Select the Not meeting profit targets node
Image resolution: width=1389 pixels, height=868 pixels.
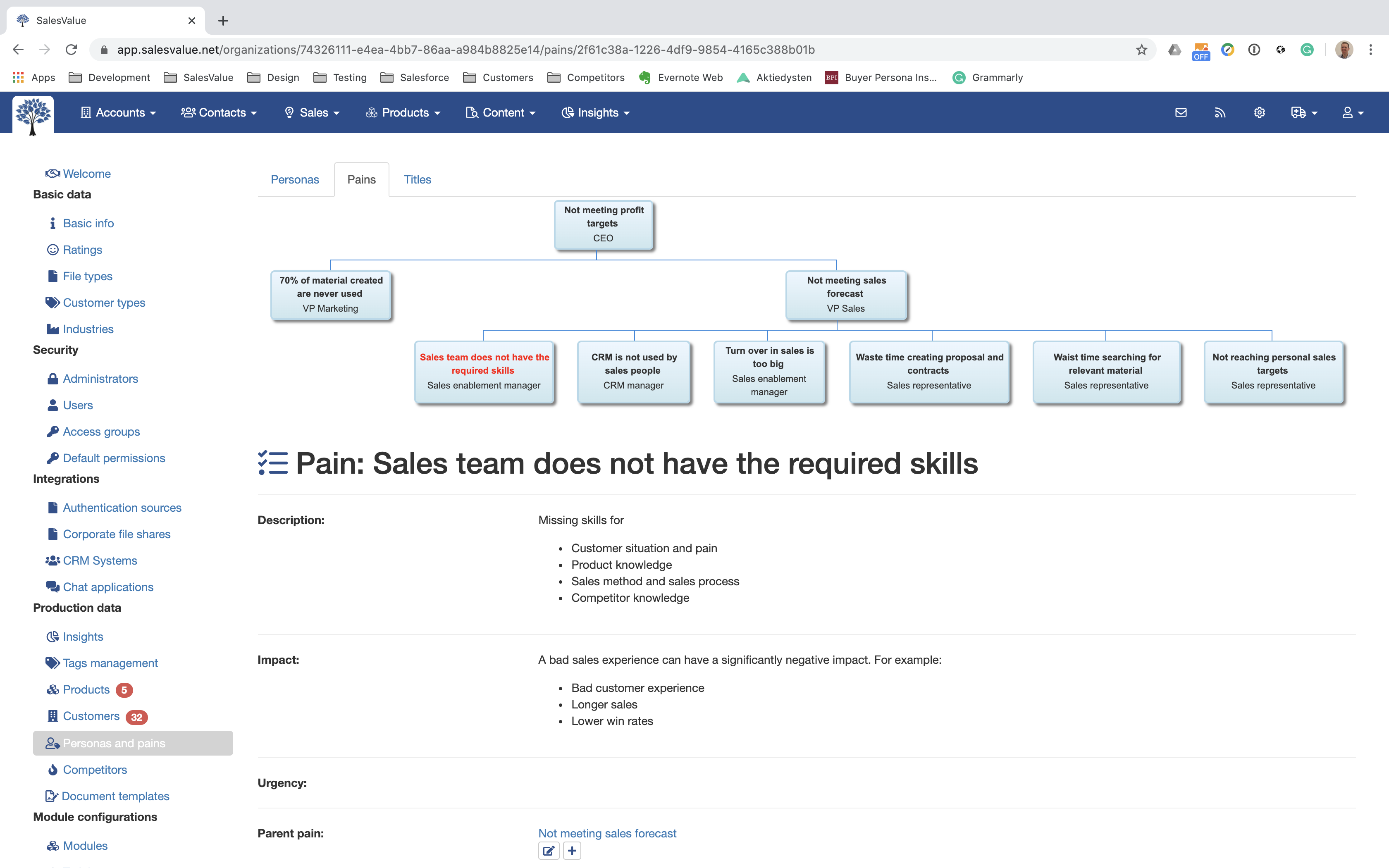603,224
